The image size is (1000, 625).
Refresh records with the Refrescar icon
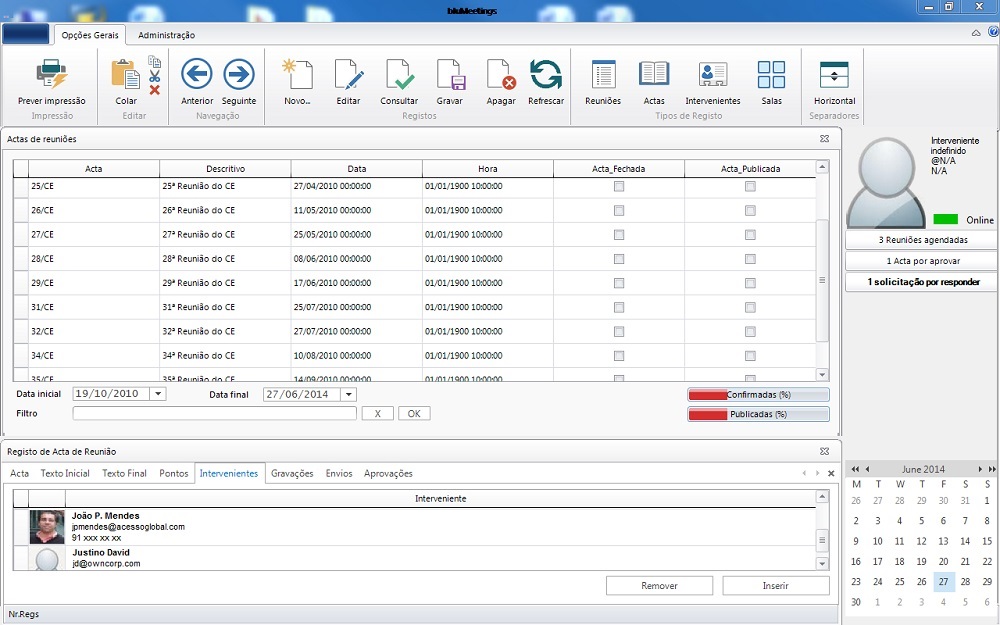[x=546, y=75]
